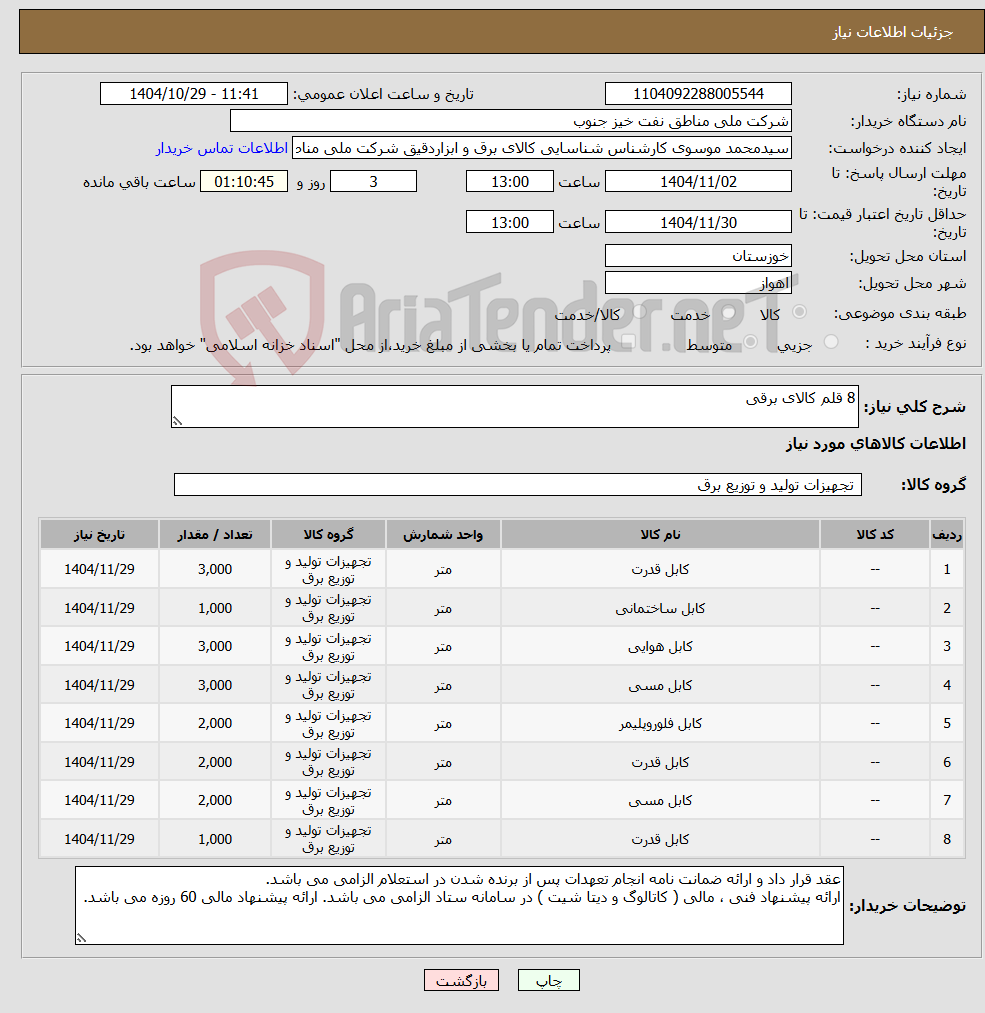Viewport: 985px width, 1013px height.
Task: Click the buyer notes text area
Action: tap(459, 906)
